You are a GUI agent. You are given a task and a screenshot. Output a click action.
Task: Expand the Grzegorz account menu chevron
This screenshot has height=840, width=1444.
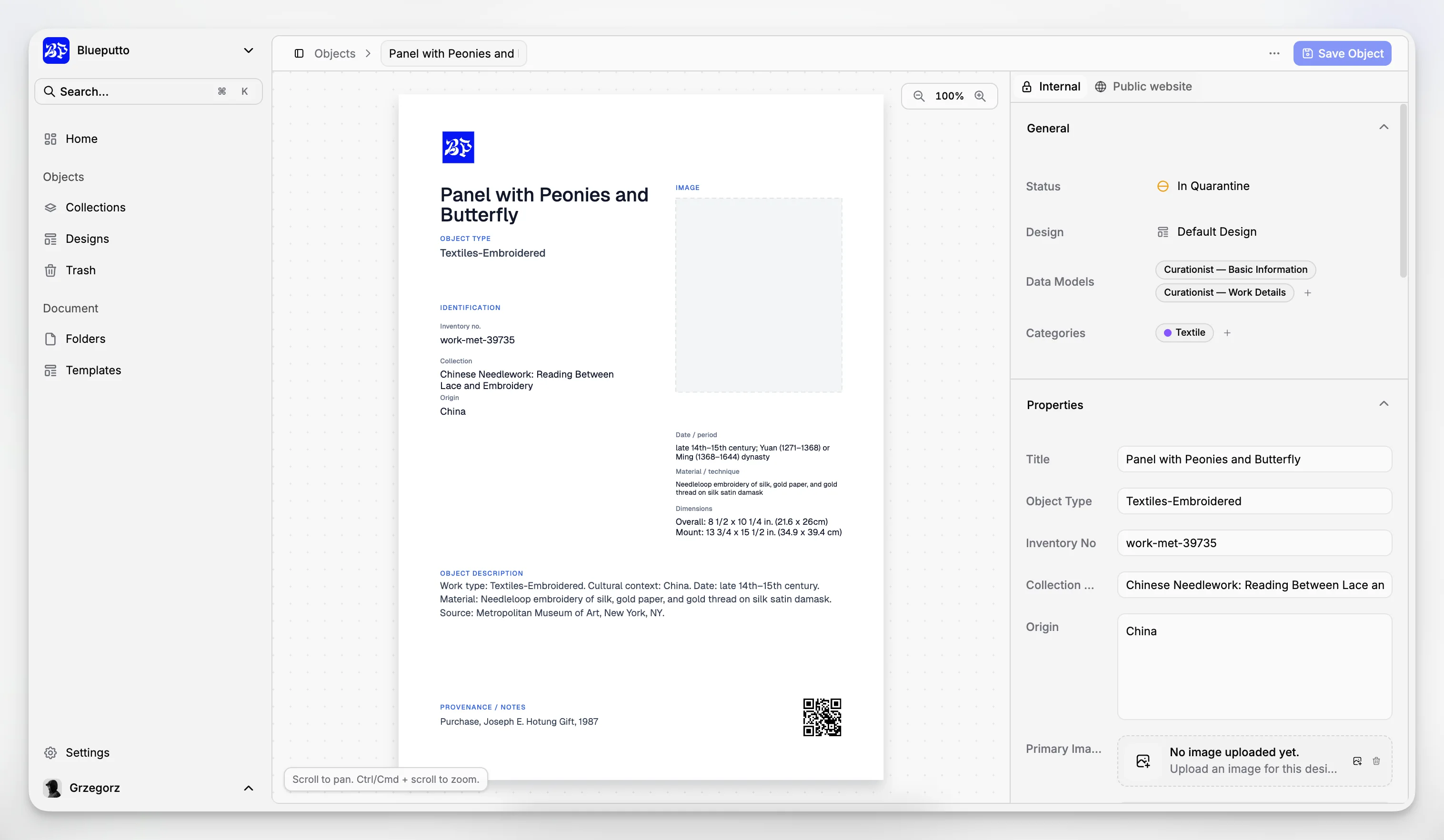[248, 788]
